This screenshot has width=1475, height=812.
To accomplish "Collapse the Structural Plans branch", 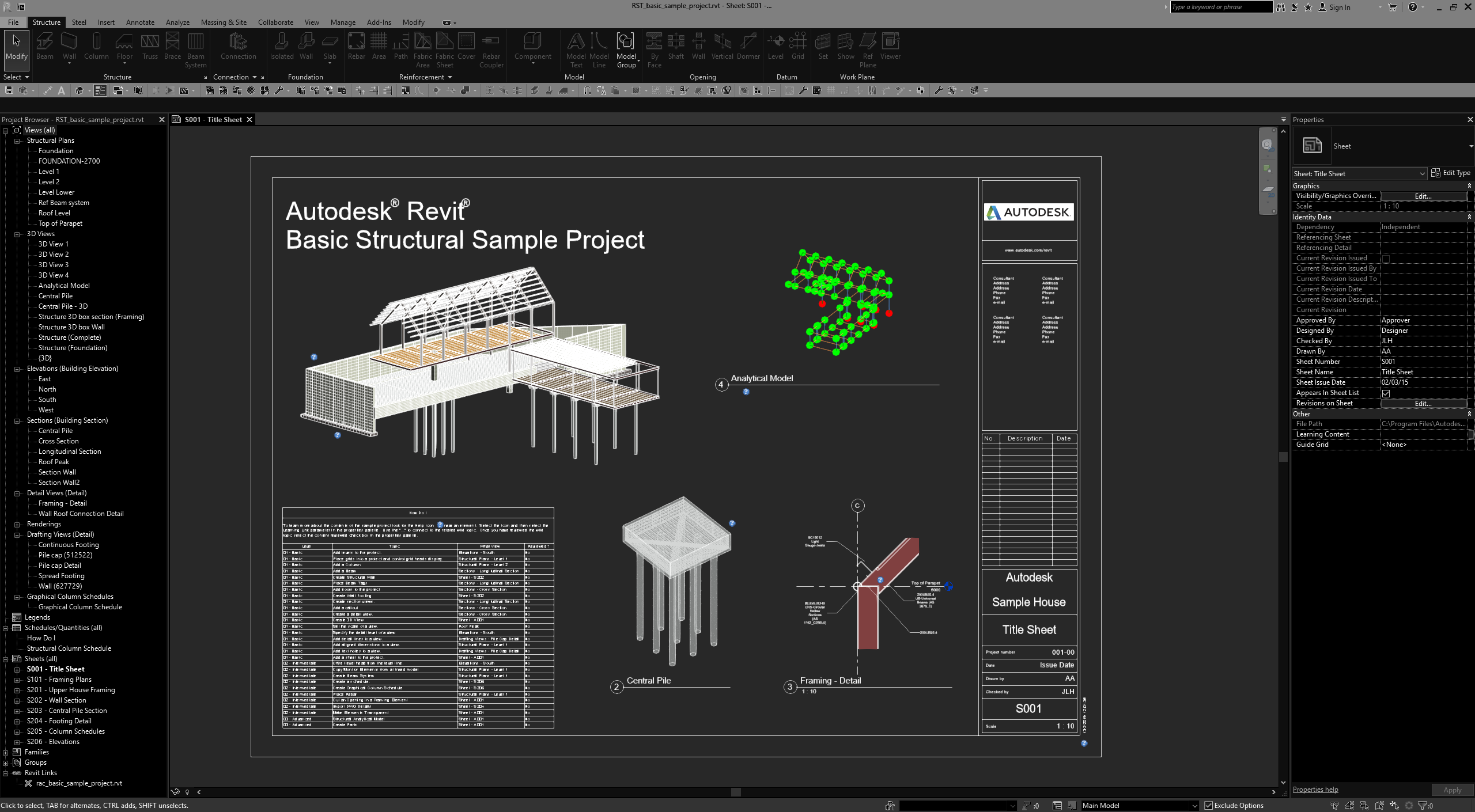I will (18, 140).
